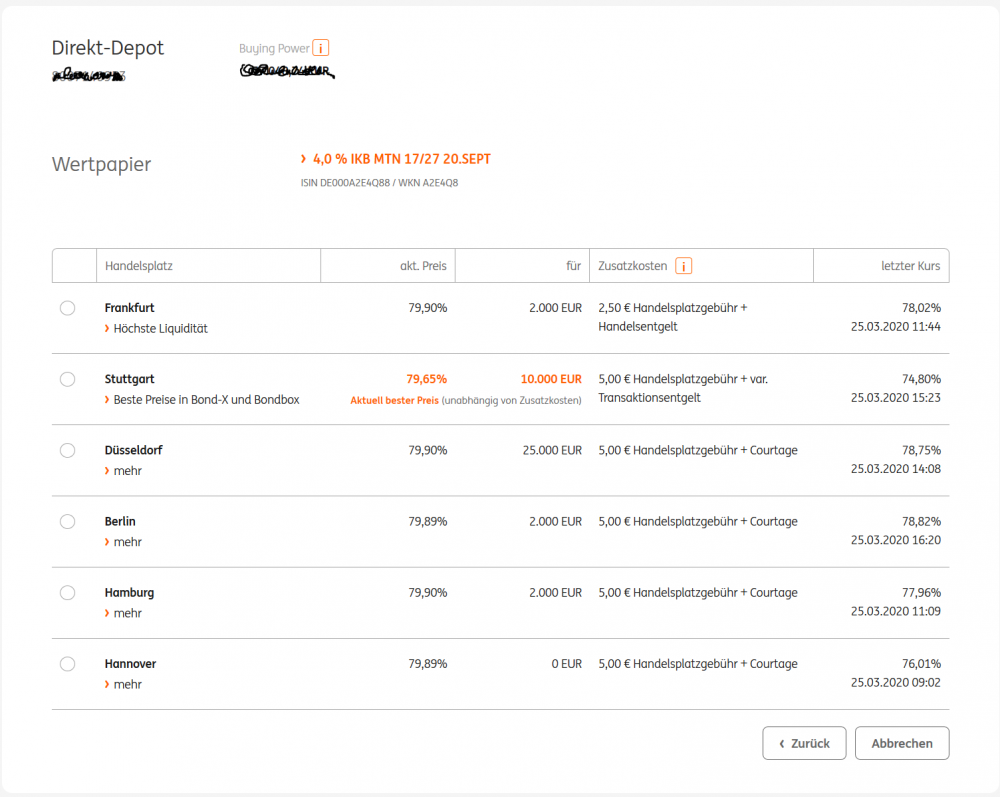Select the Frankfurt trading venue radio button
This screenshot has height=797, width=1000.
(x=67, y=308)
